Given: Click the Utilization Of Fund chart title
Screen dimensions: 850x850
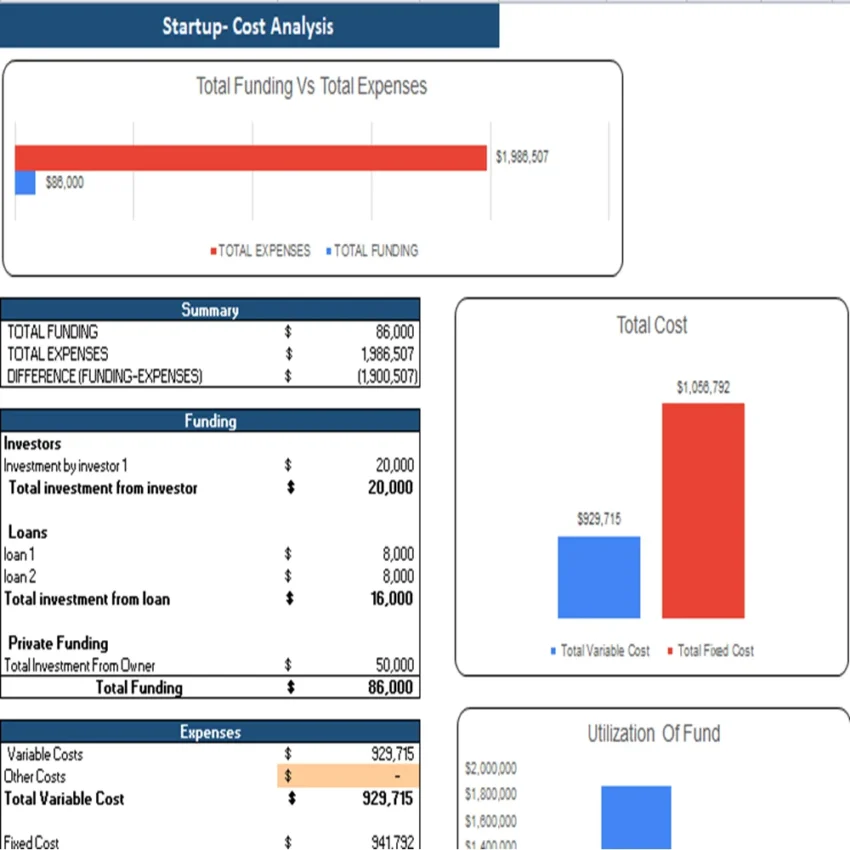Looking at the screenshot, I should [x=651, y=733].
